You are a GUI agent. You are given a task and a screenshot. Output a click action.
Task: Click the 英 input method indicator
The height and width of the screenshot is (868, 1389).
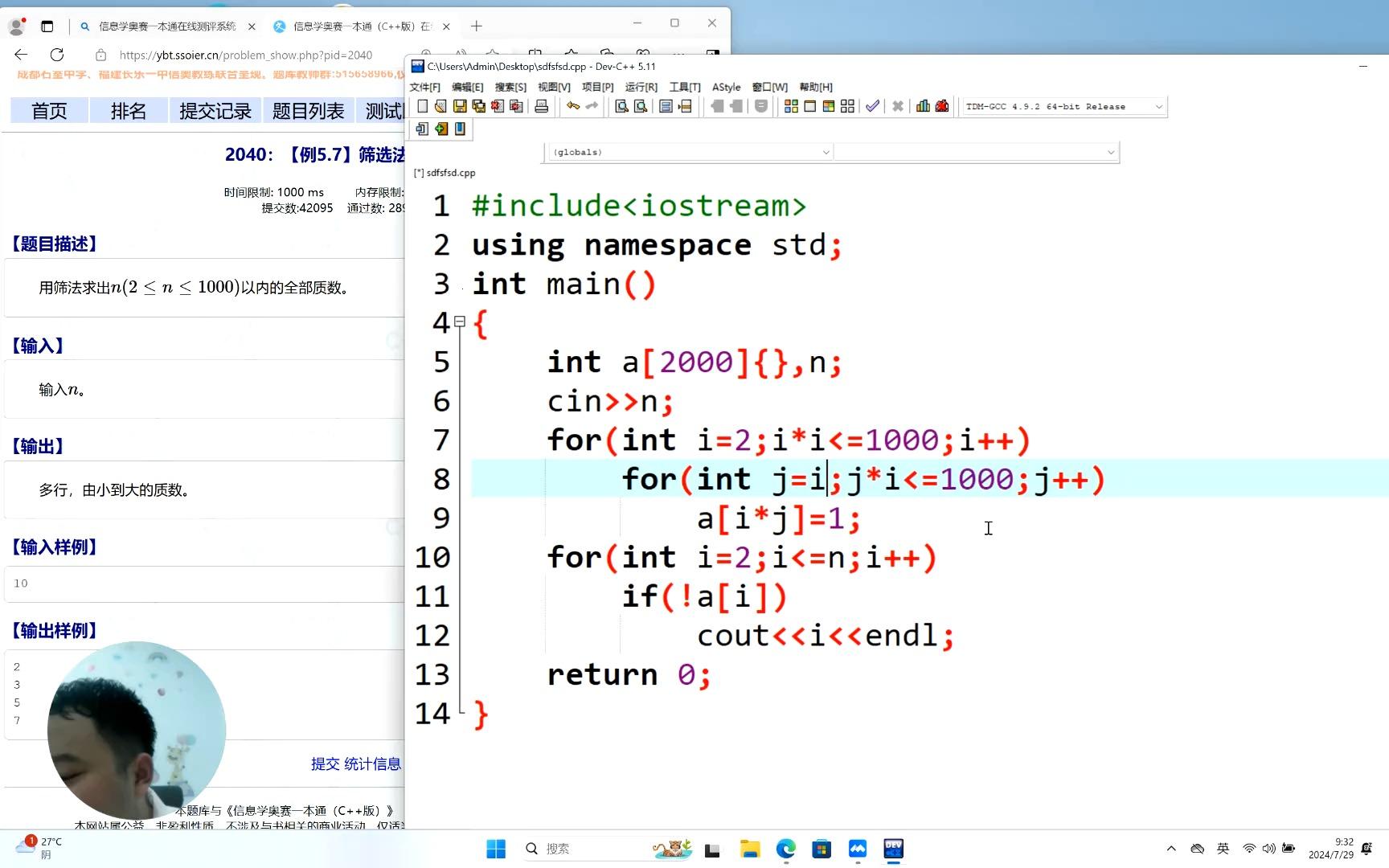[1223, 849]
